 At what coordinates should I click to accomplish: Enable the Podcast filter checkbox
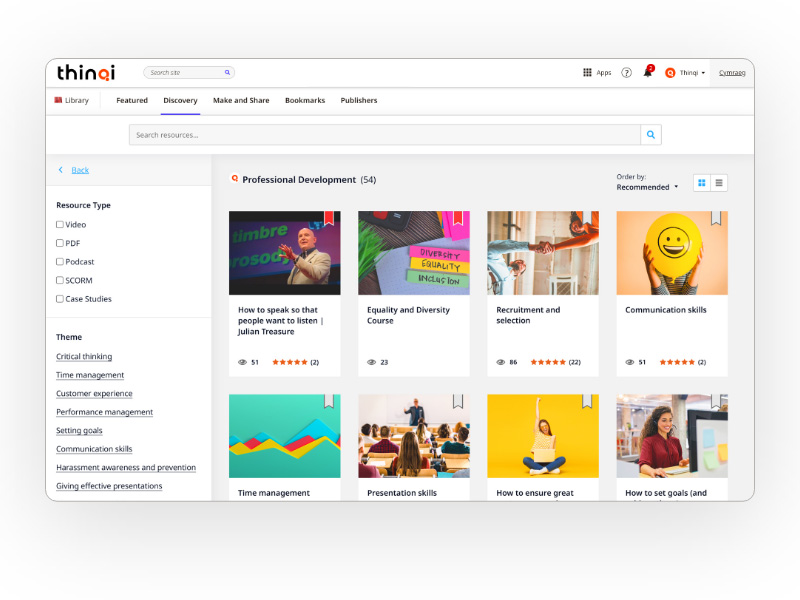(x=60, y=262)
